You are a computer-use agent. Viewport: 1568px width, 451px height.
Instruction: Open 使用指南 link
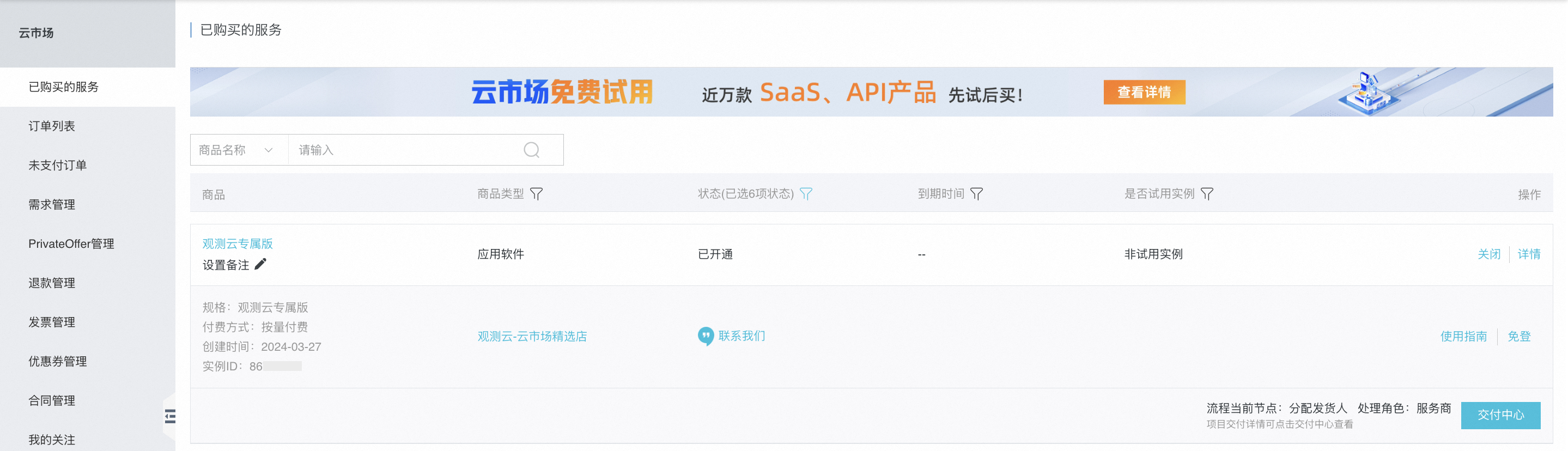click(1463, 336)
